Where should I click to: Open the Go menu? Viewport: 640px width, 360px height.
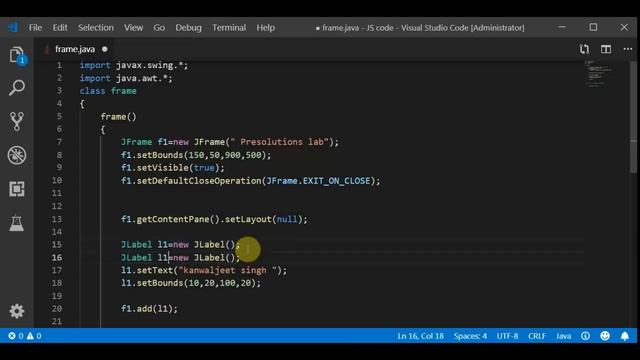point(159,27)
